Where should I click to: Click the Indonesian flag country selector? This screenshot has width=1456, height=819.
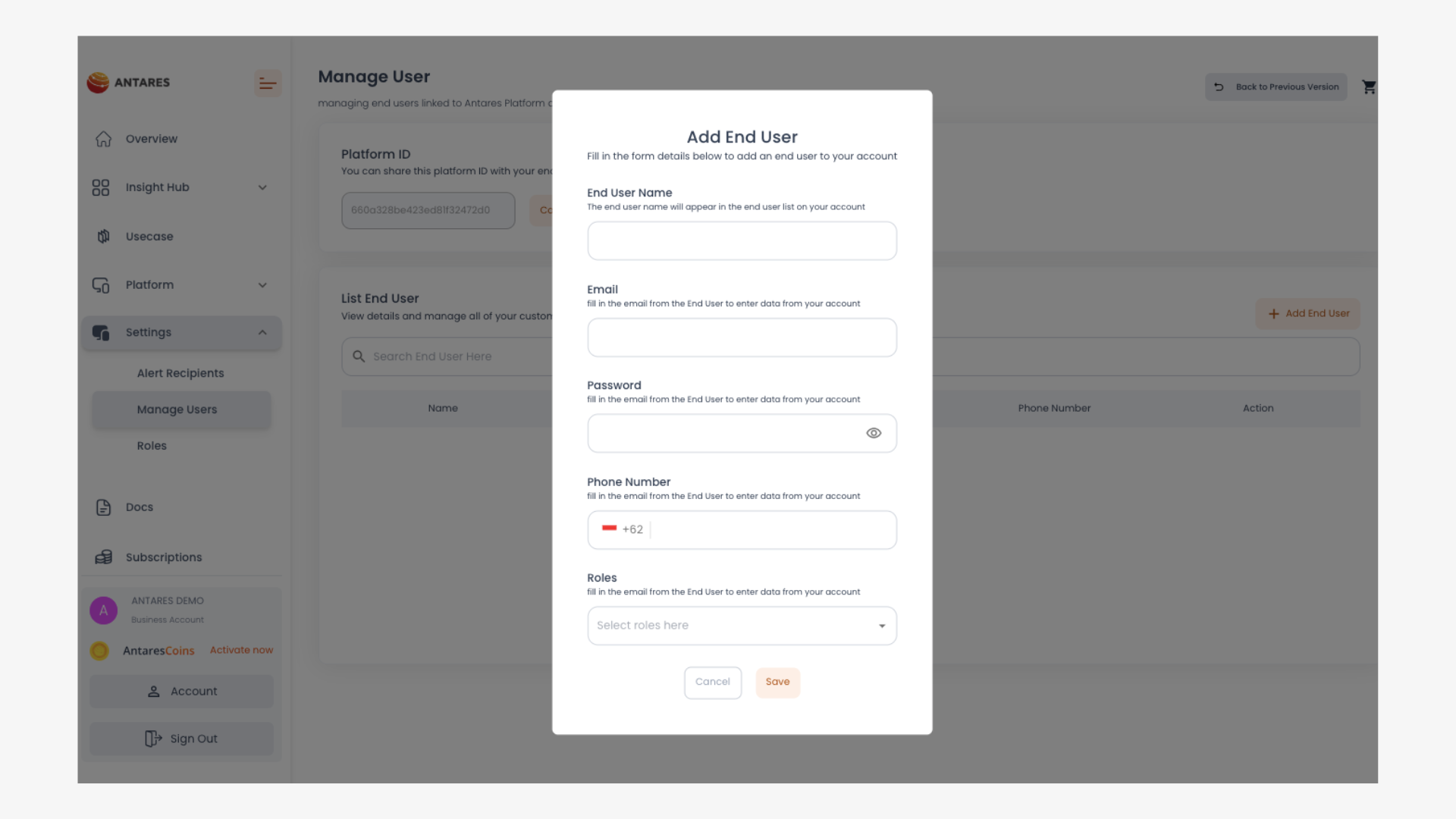pos(609,529)
